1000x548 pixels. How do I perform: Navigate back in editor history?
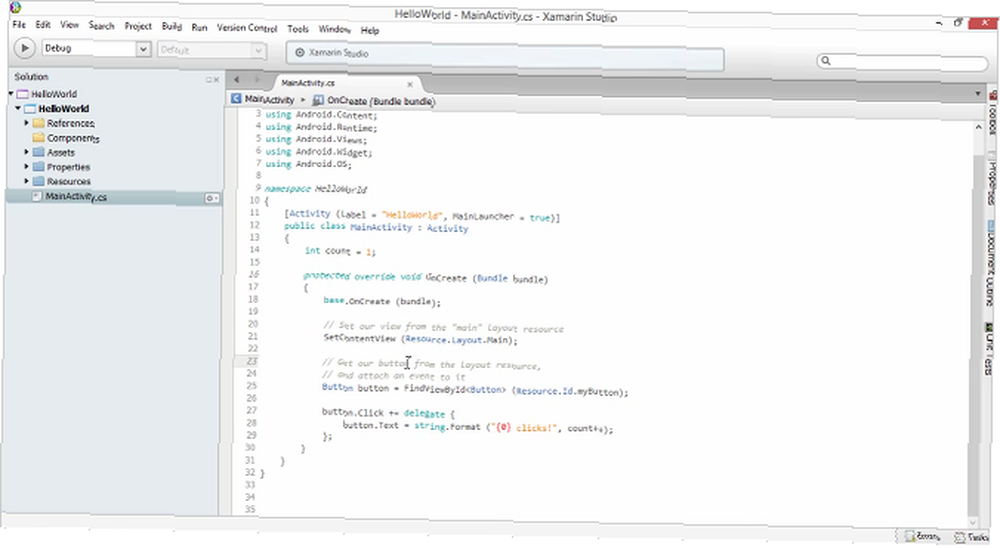[x=237, y=80]
